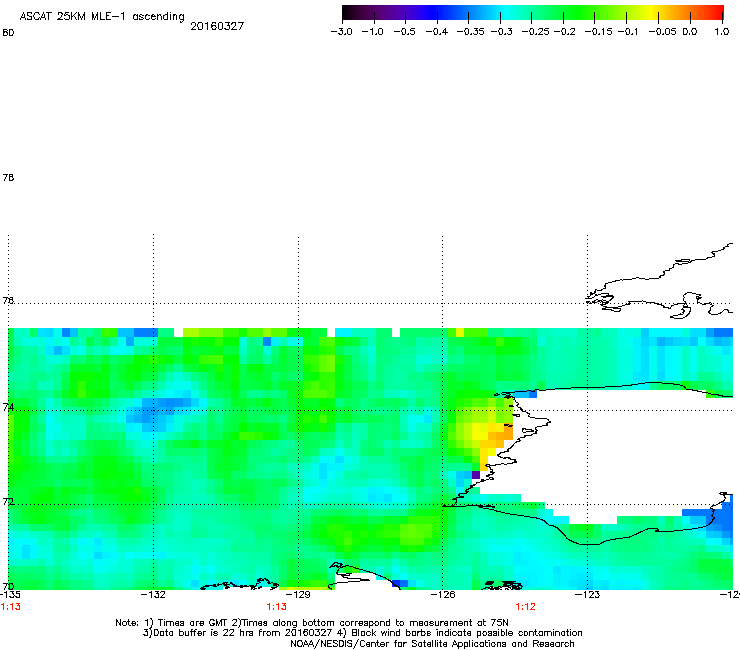Click the longitude label -126
This screenshot has height=650, width=740.
click(443, 595)
